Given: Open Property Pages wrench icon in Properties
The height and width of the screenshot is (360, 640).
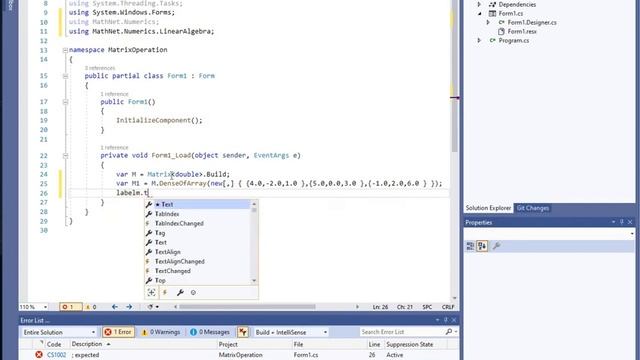Looking at the screenshot, I should point(496,246).
